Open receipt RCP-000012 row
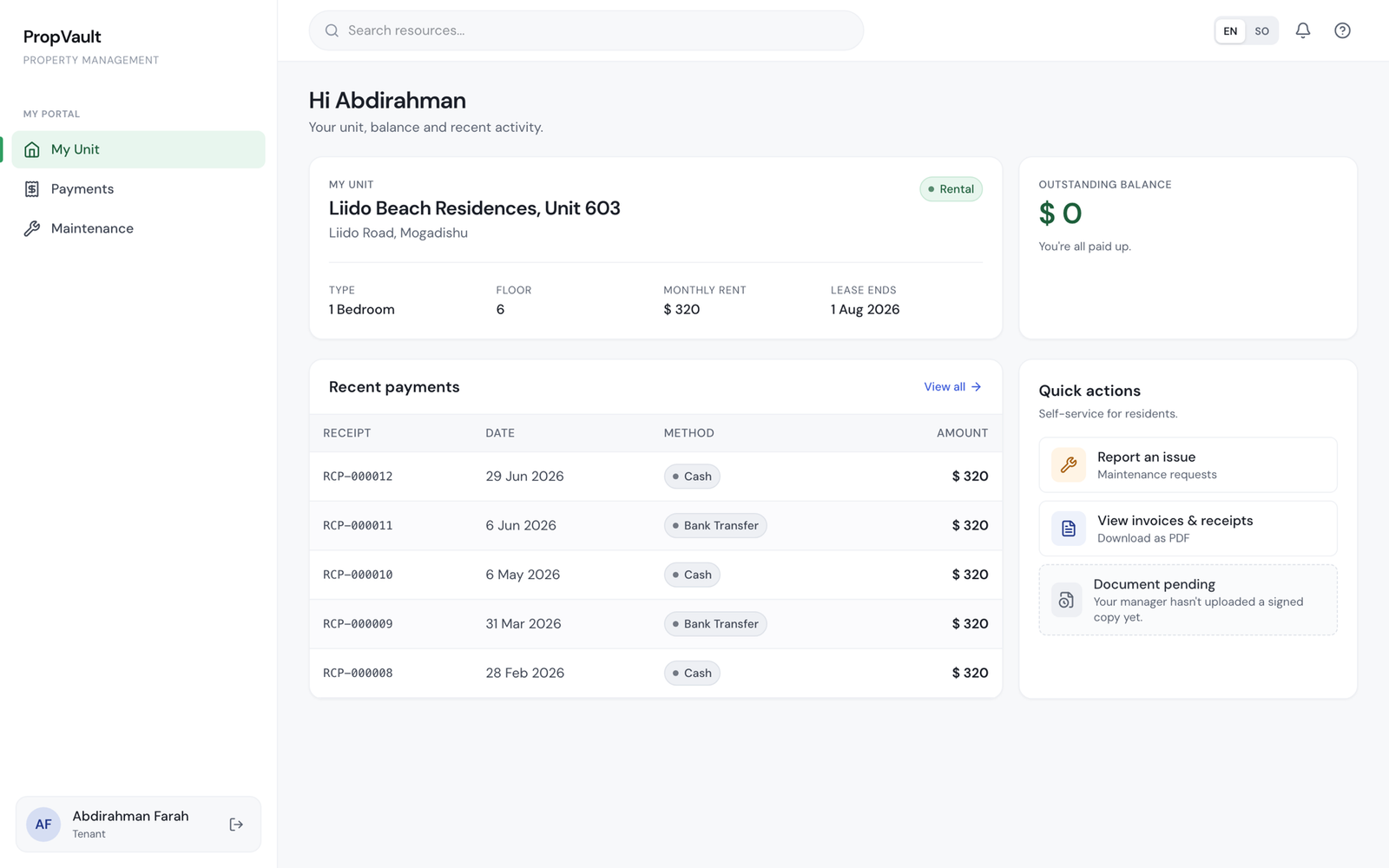Screen dimensions: 1389x868 (x=655, y=477)
